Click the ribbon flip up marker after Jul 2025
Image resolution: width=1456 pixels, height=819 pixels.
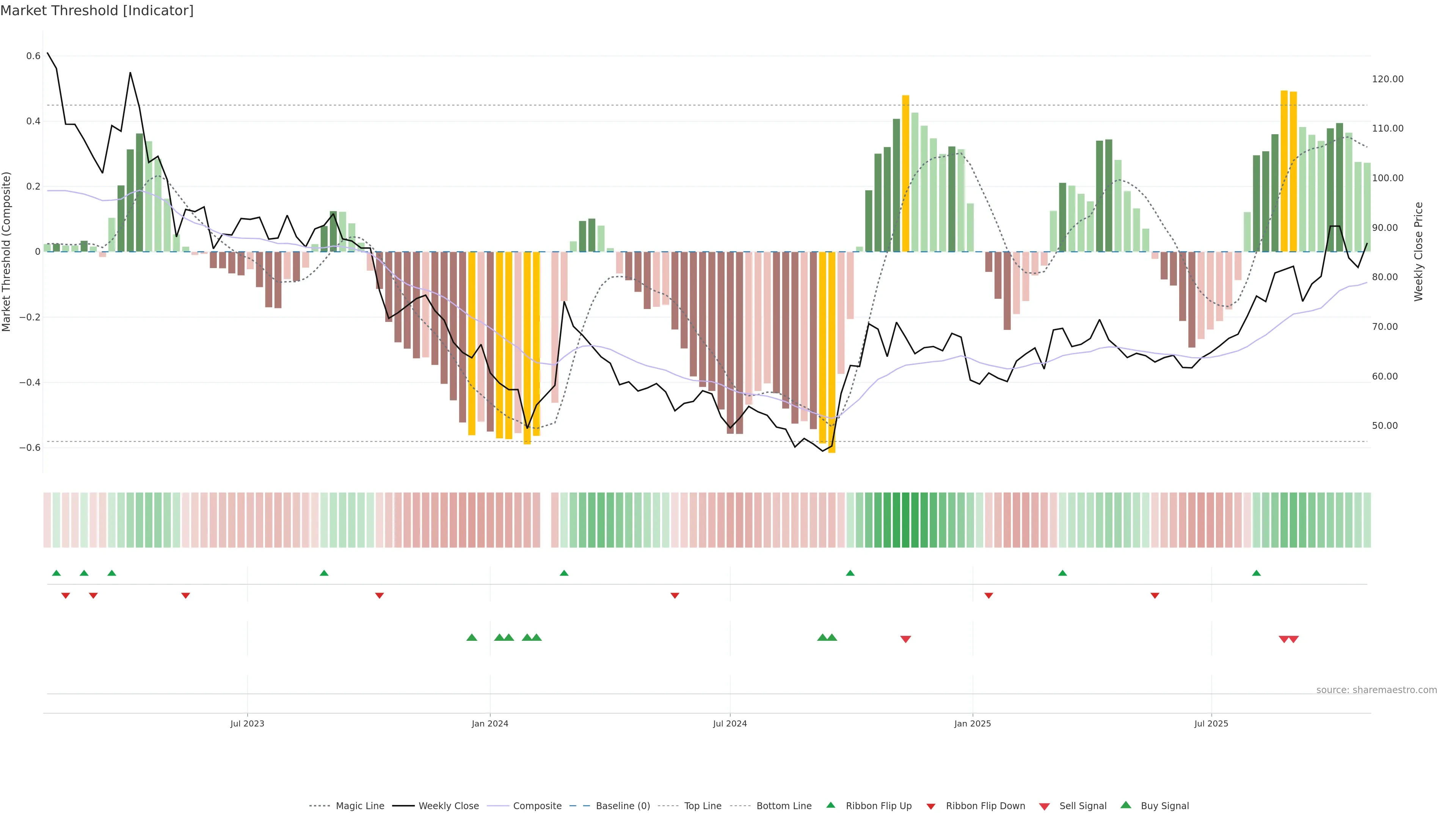tap(1257, 573)
